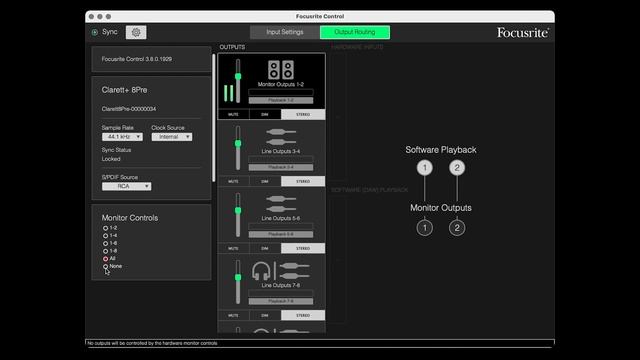Click the custom name field for Line Outputs 5-6
Image resolution: width=640 pixels, height=360 pixels.
[281, 226]
